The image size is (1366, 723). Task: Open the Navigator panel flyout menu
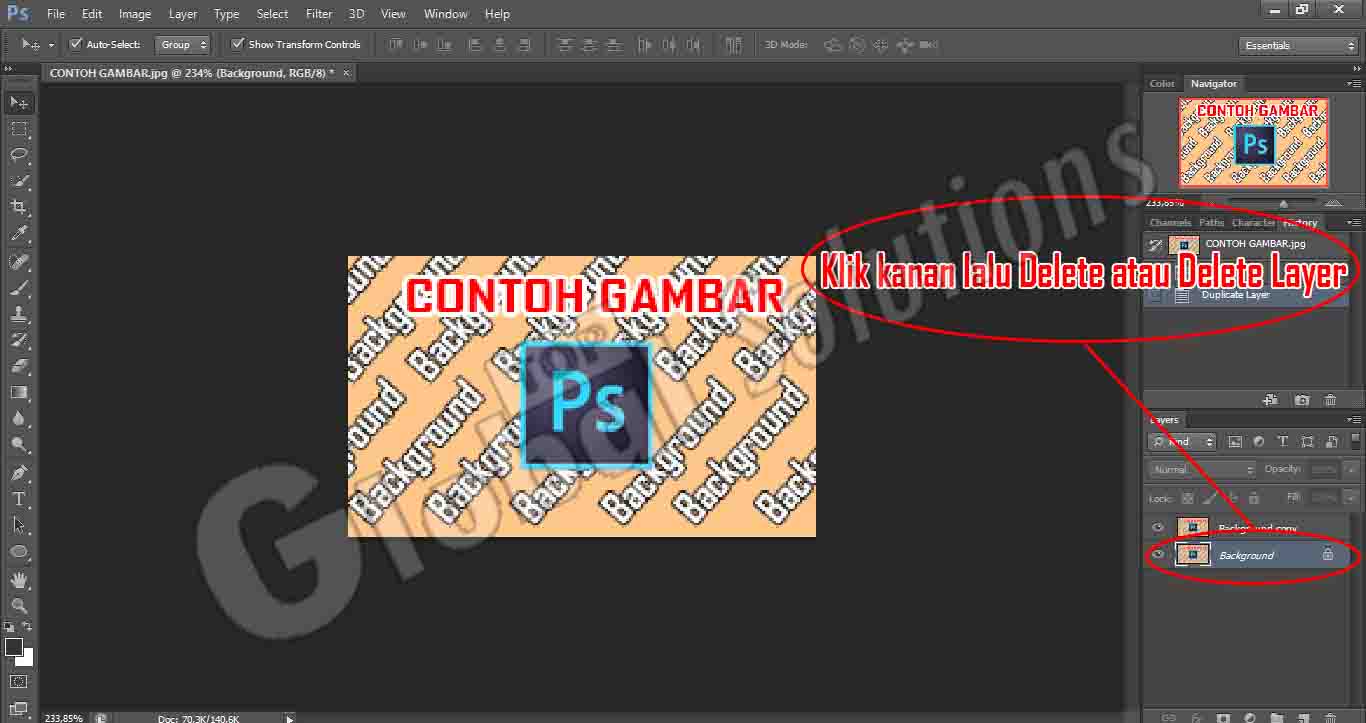pos(1354,83)
